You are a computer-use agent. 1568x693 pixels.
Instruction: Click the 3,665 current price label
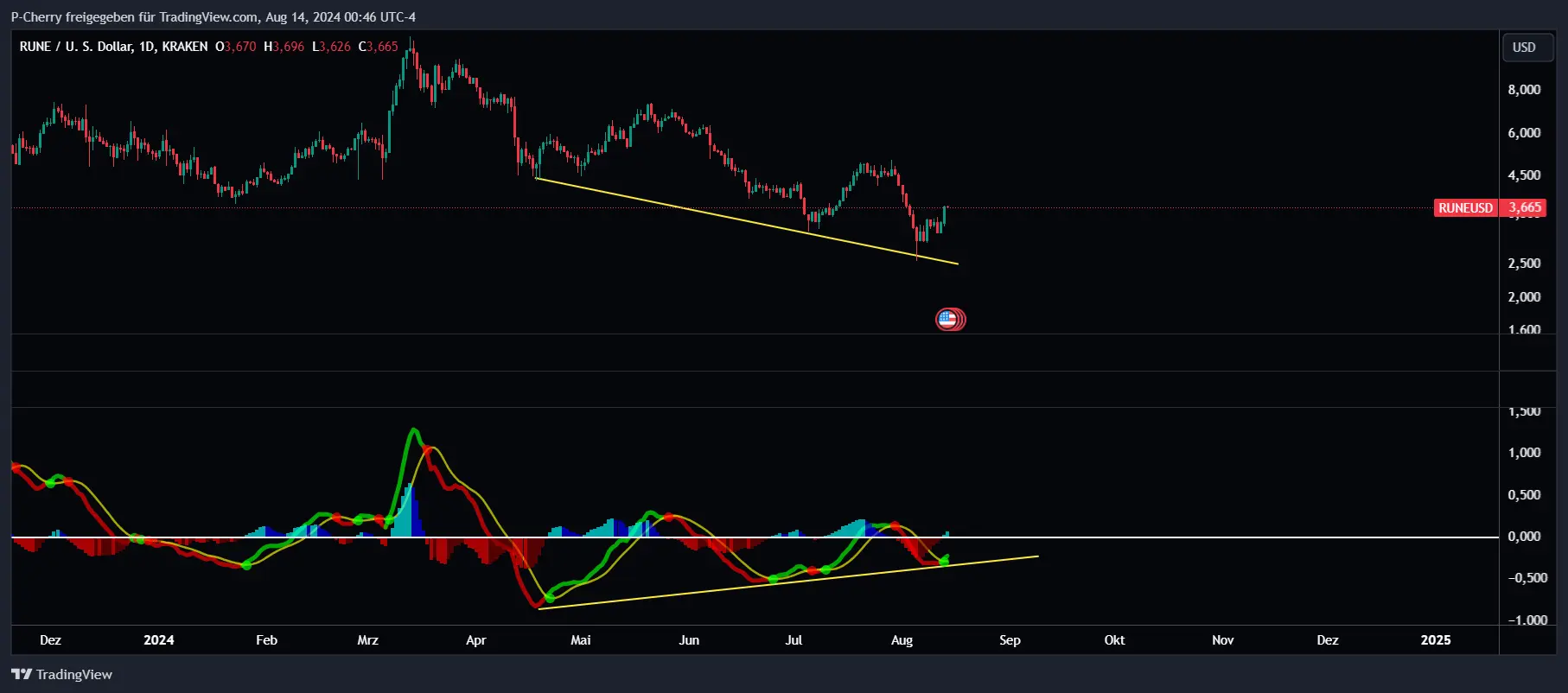coord(1526,207)
